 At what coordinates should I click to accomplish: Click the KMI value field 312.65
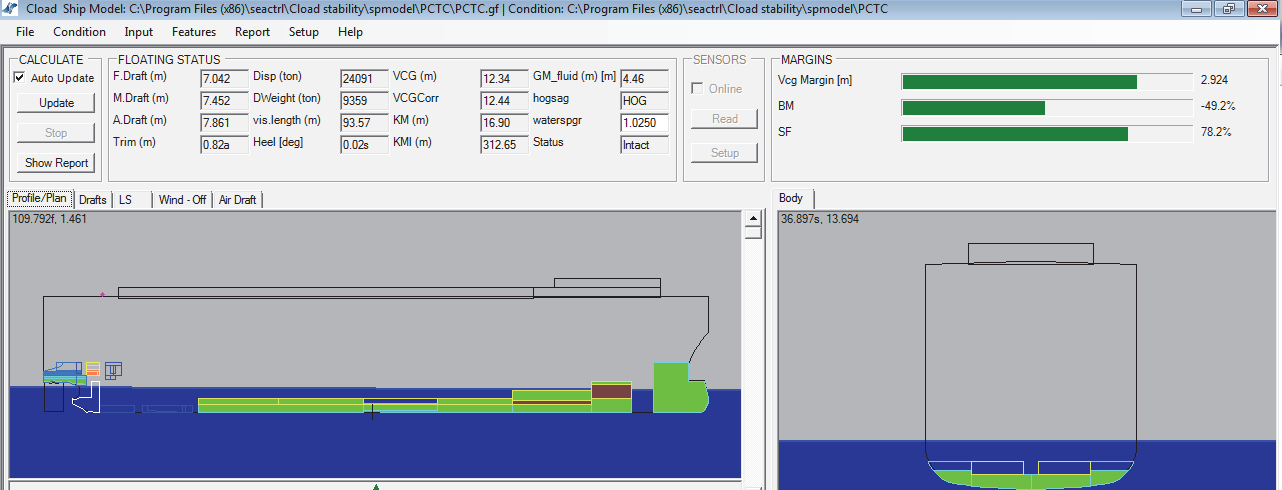pos(504,144)
